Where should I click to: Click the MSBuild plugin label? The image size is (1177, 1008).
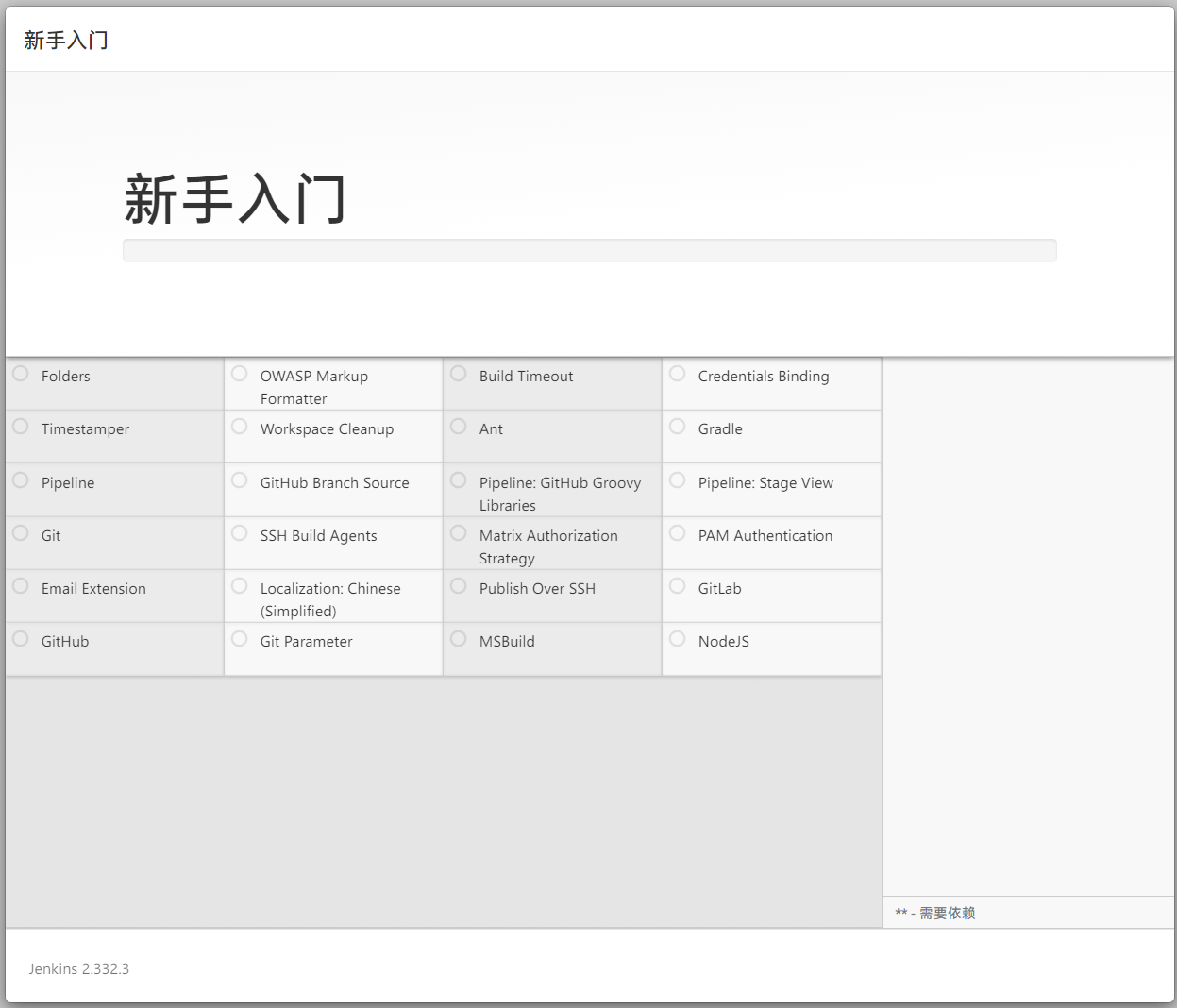point(507,641)
